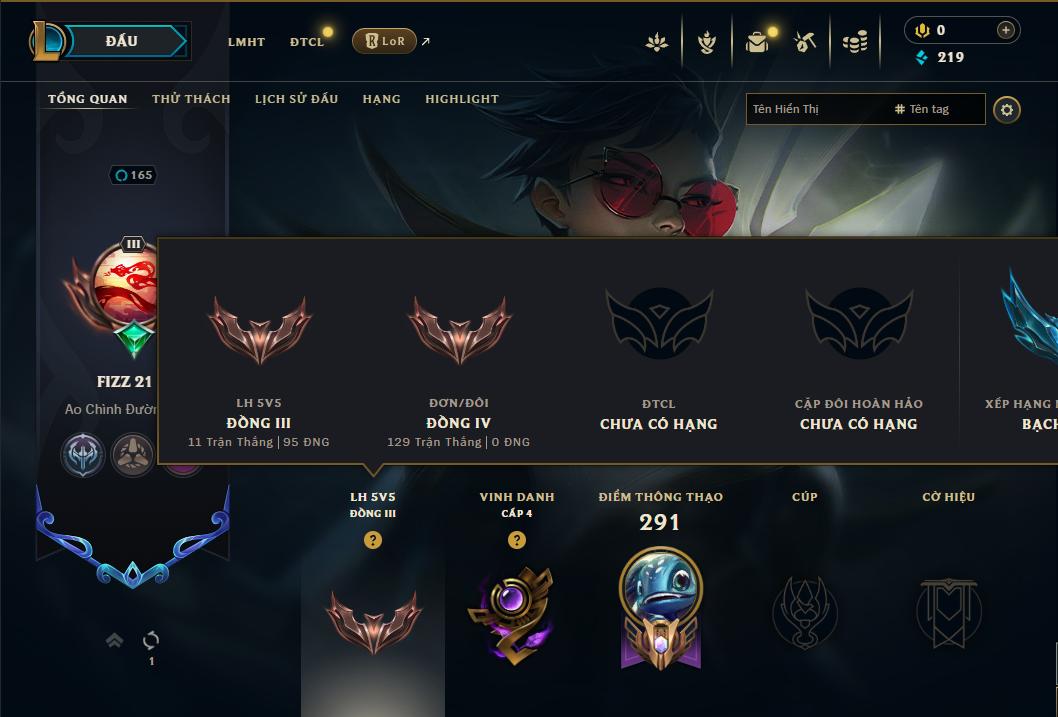
Task: Click the Fizz mastery emblem
Action: [x=661, y=608]
